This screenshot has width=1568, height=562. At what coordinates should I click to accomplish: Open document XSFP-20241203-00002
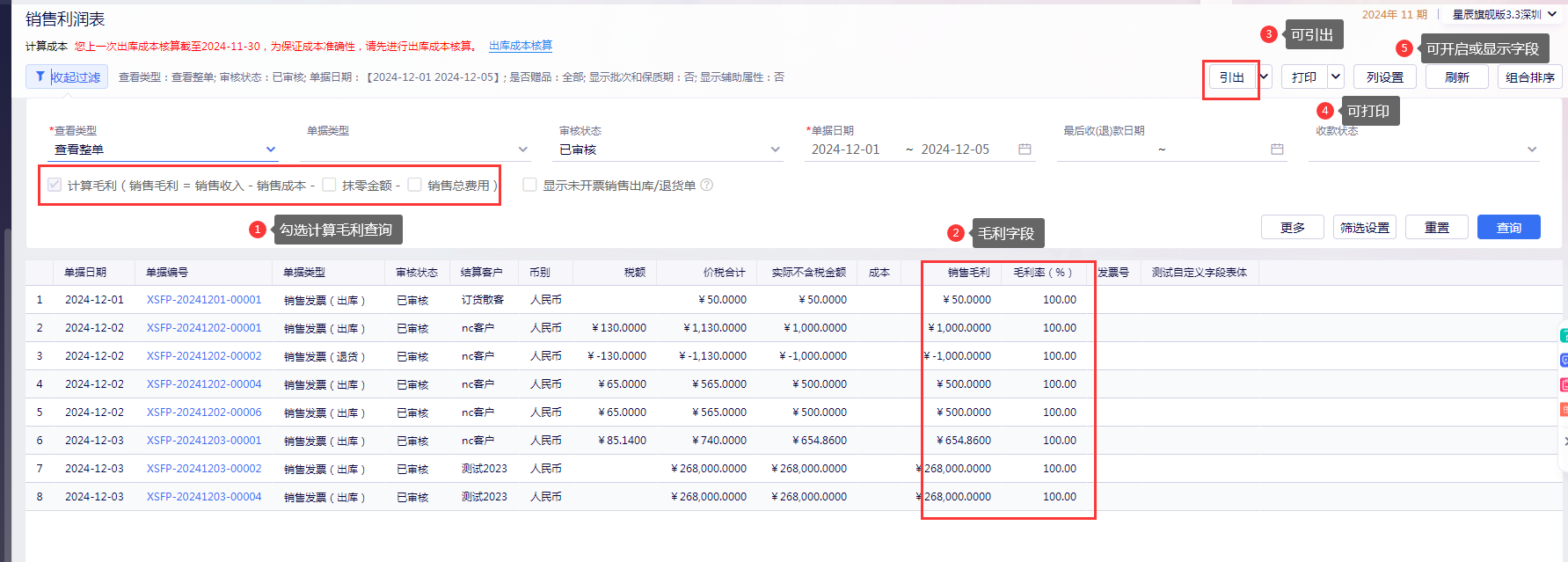(204, 469)
